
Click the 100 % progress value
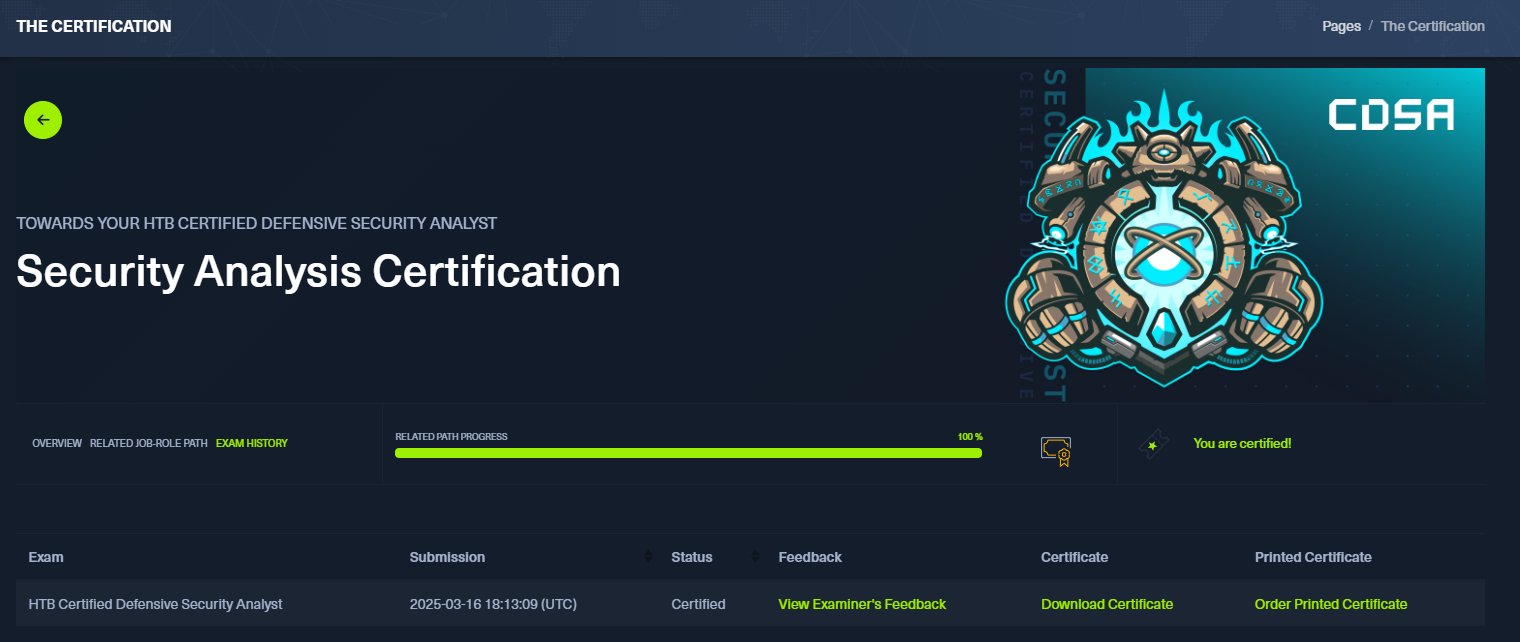(x=970, y=437)
